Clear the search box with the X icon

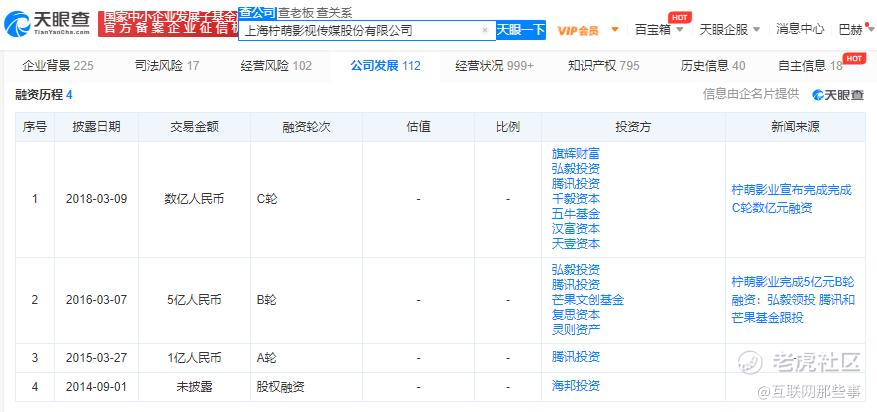[x=485, y=30]
